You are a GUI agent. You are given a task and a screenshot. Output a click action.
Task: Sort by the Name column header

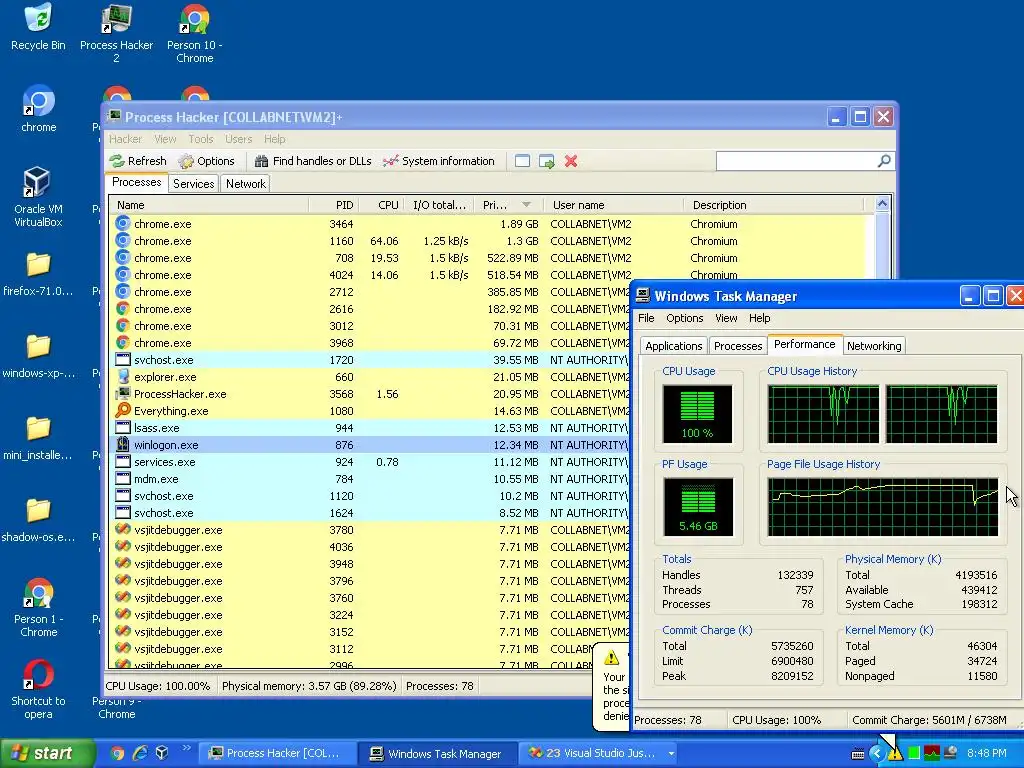(208, 205)
